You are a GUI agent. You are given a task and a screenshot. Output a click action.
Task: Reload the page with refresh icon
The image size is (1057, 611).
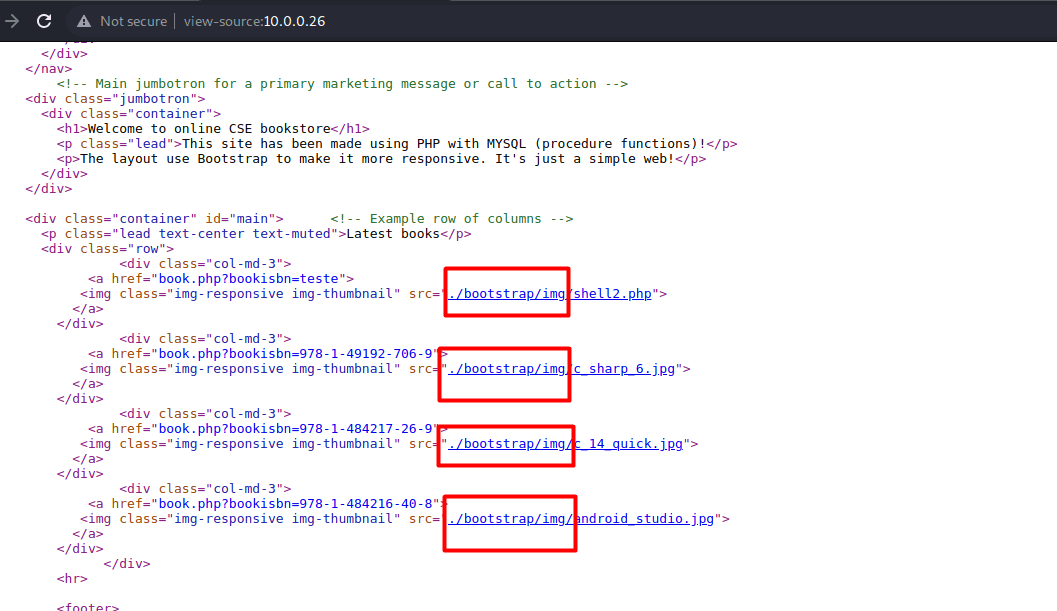coord(44,21)
